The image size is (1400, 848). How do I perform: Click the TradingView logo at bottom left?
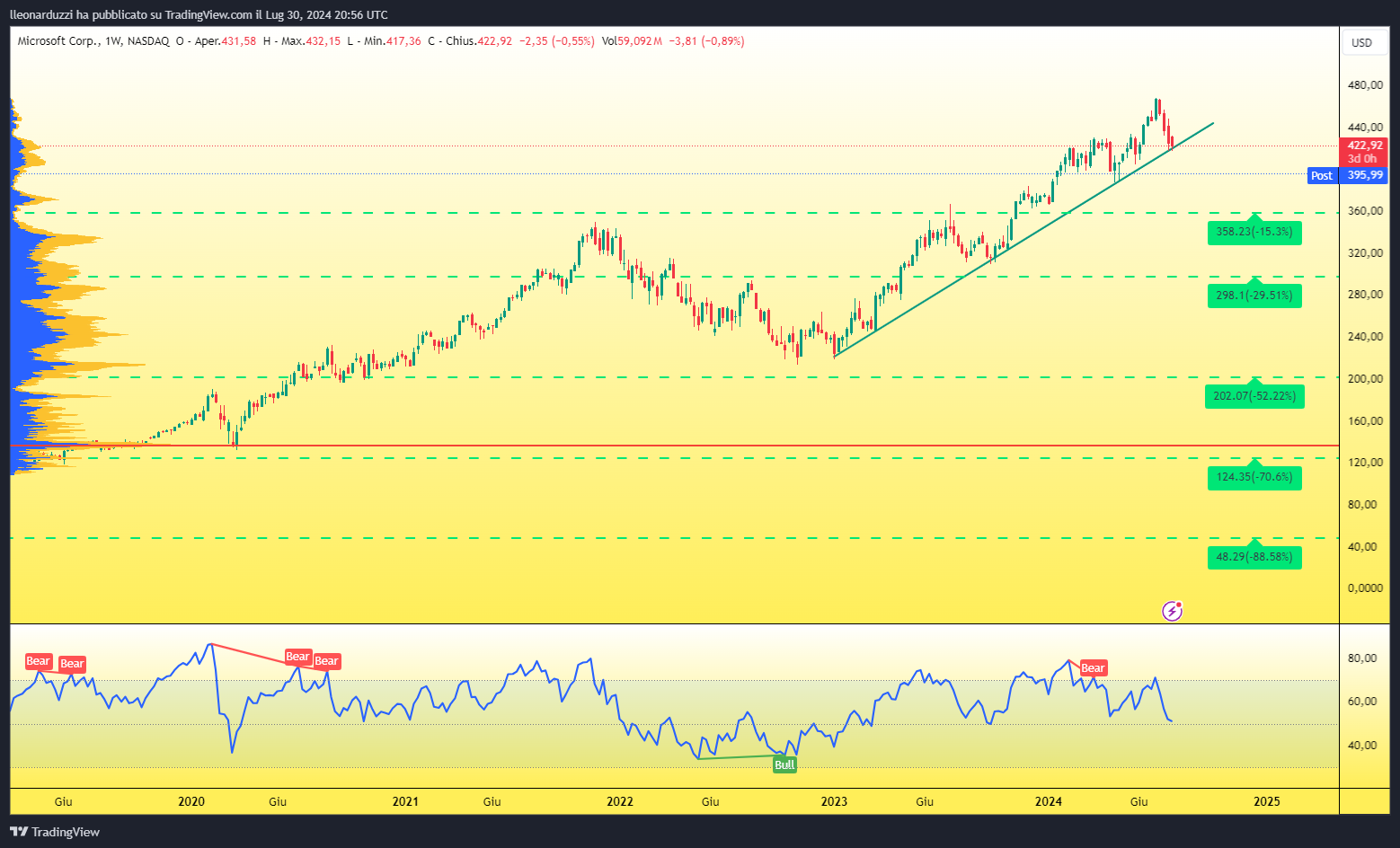[55, 832]
